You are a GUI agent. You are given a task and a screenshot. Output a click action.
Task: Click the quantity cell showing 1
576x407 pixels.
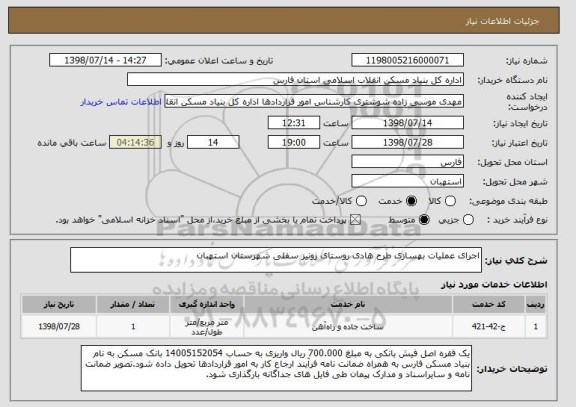[x=133, y=327]
